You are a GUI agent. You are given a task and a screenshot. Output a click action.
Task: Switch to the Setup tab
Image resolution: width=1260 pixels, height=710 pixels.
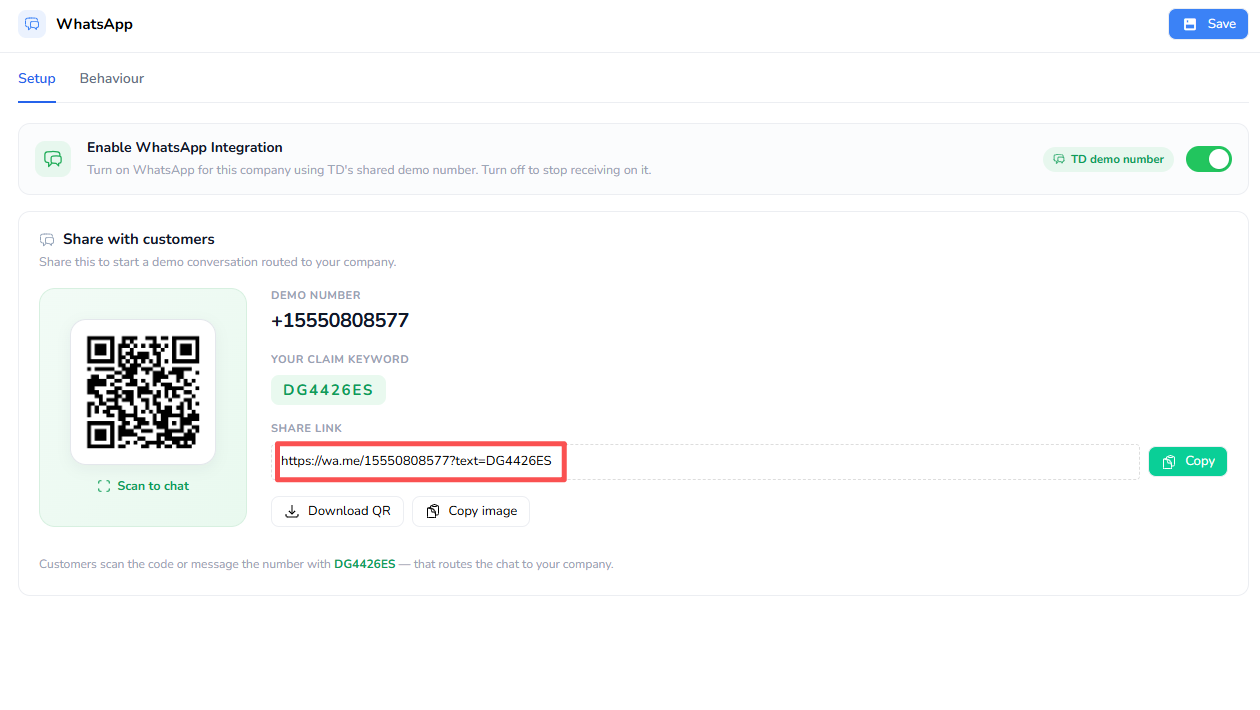tap(37, 78)
